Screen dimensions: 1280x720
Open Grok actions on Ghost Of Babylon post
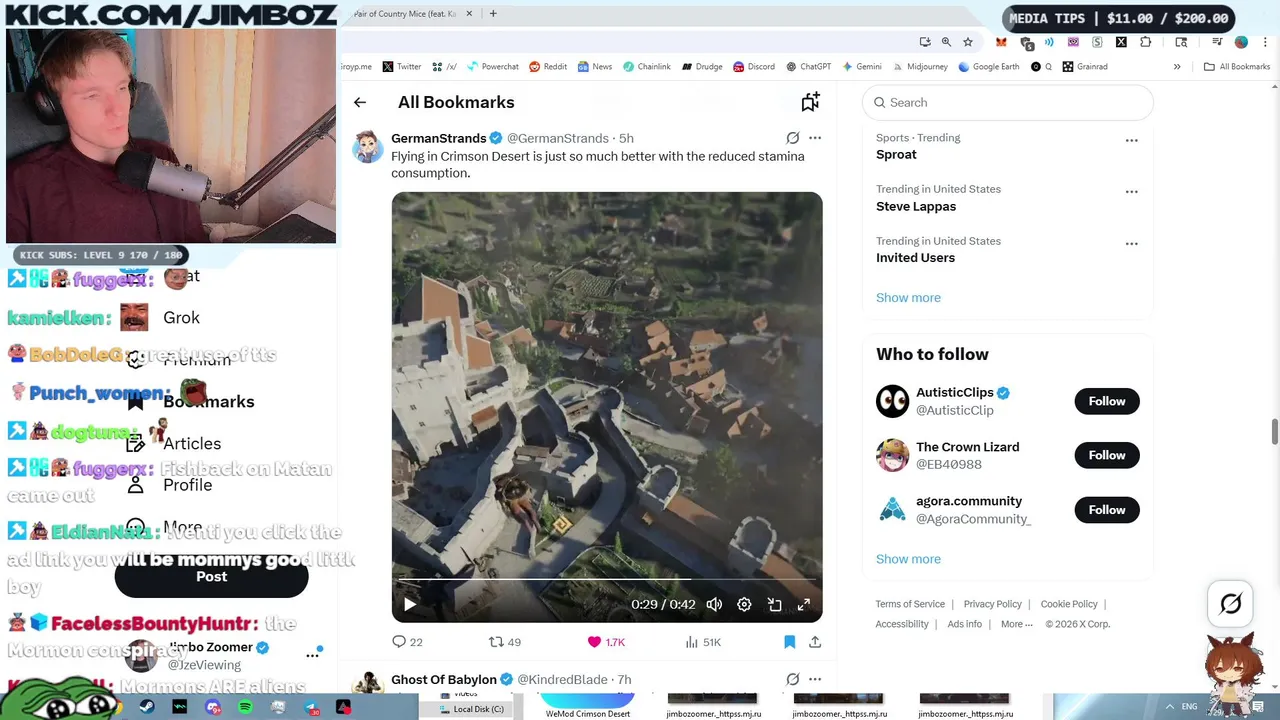click(x=792, y=679)
